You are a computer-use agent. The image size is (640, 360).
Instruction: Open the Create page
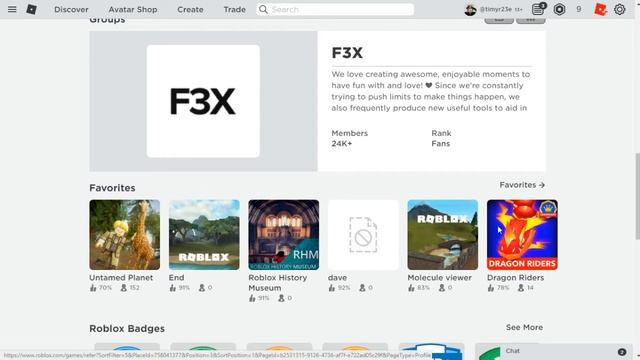(190, 9)
